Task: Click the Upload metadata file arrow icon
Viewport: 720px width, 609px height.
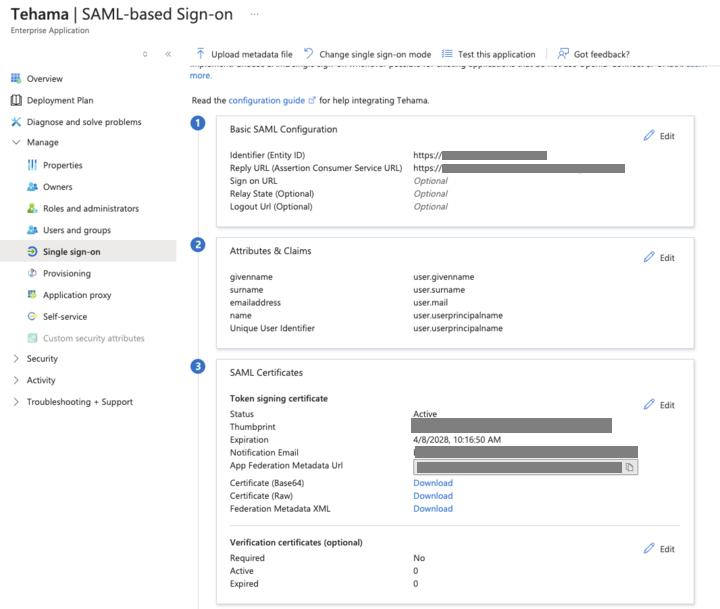Action: [200, 54]
